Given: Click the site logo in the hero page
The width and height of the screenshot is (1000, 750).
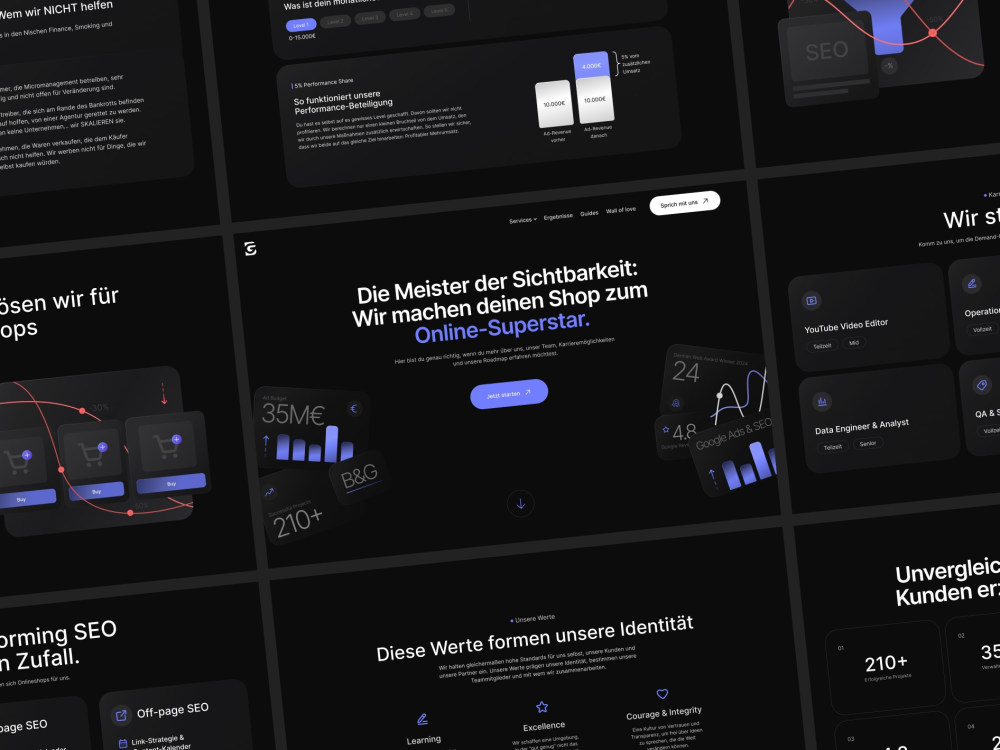Looking at the screenshot, I should click(251, 249).
